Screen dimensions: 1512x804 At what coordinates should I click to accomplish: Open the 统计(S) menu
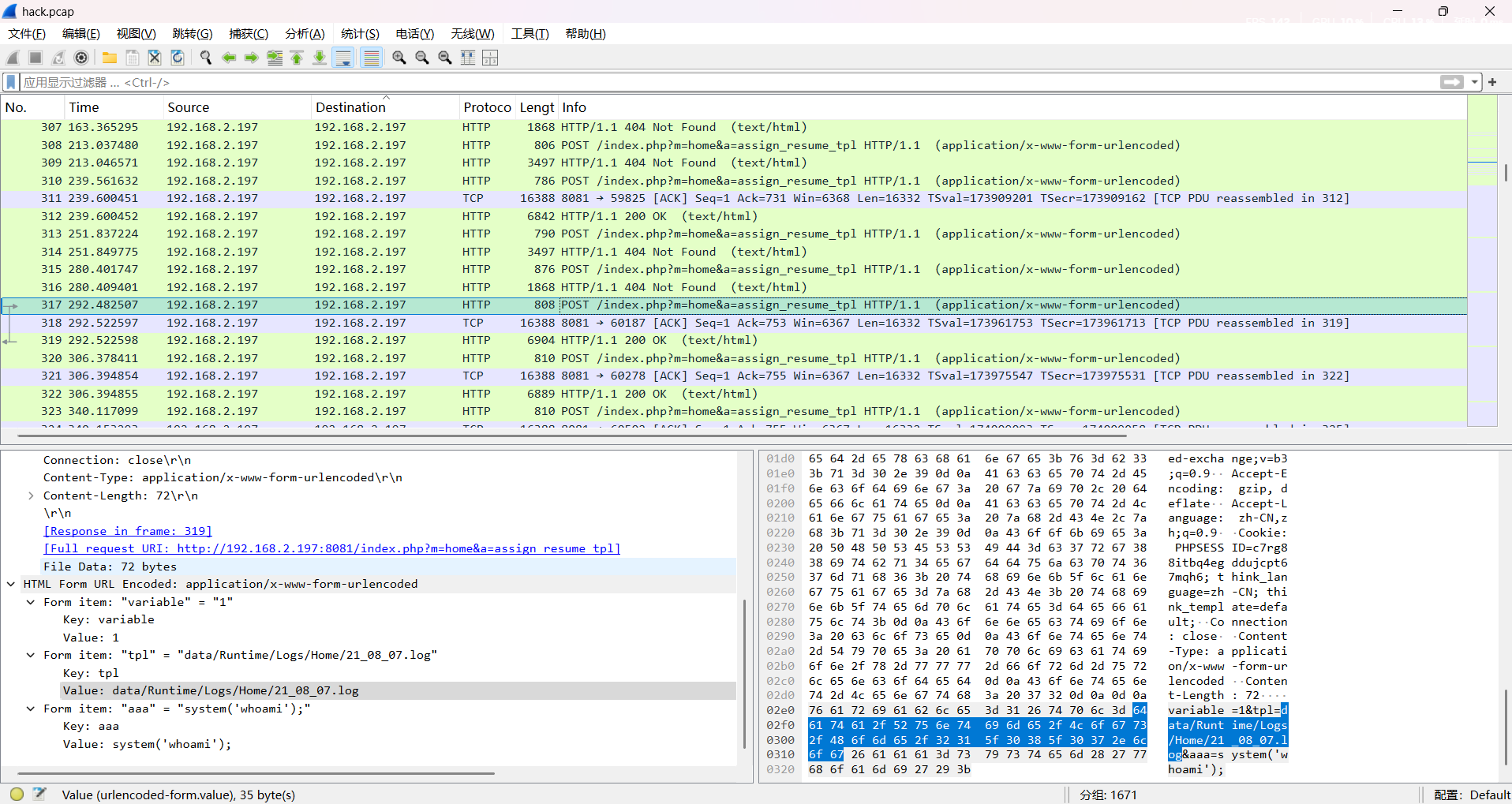click(360, 34)
